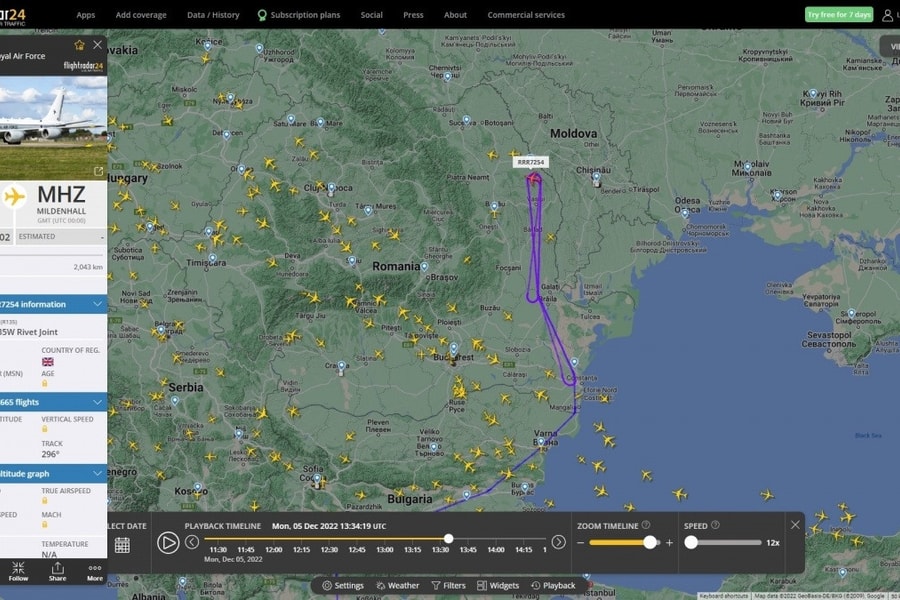Screen dimensions: 900x600
Task: Go to Subscription plans
Action: (298, 15)
